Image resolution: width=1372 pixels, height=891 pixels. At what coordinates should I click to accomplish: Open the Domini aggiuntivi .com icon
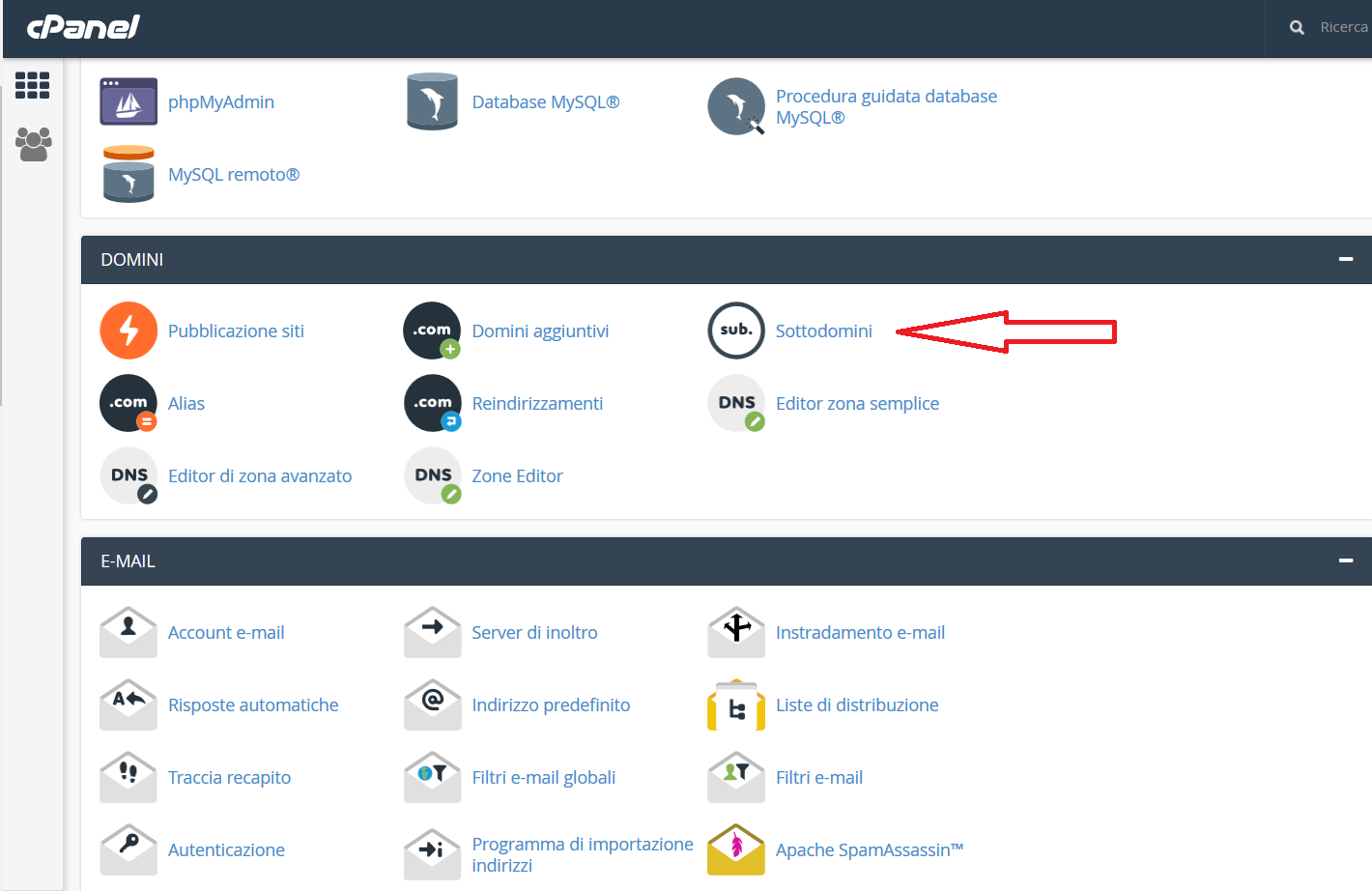432,331
